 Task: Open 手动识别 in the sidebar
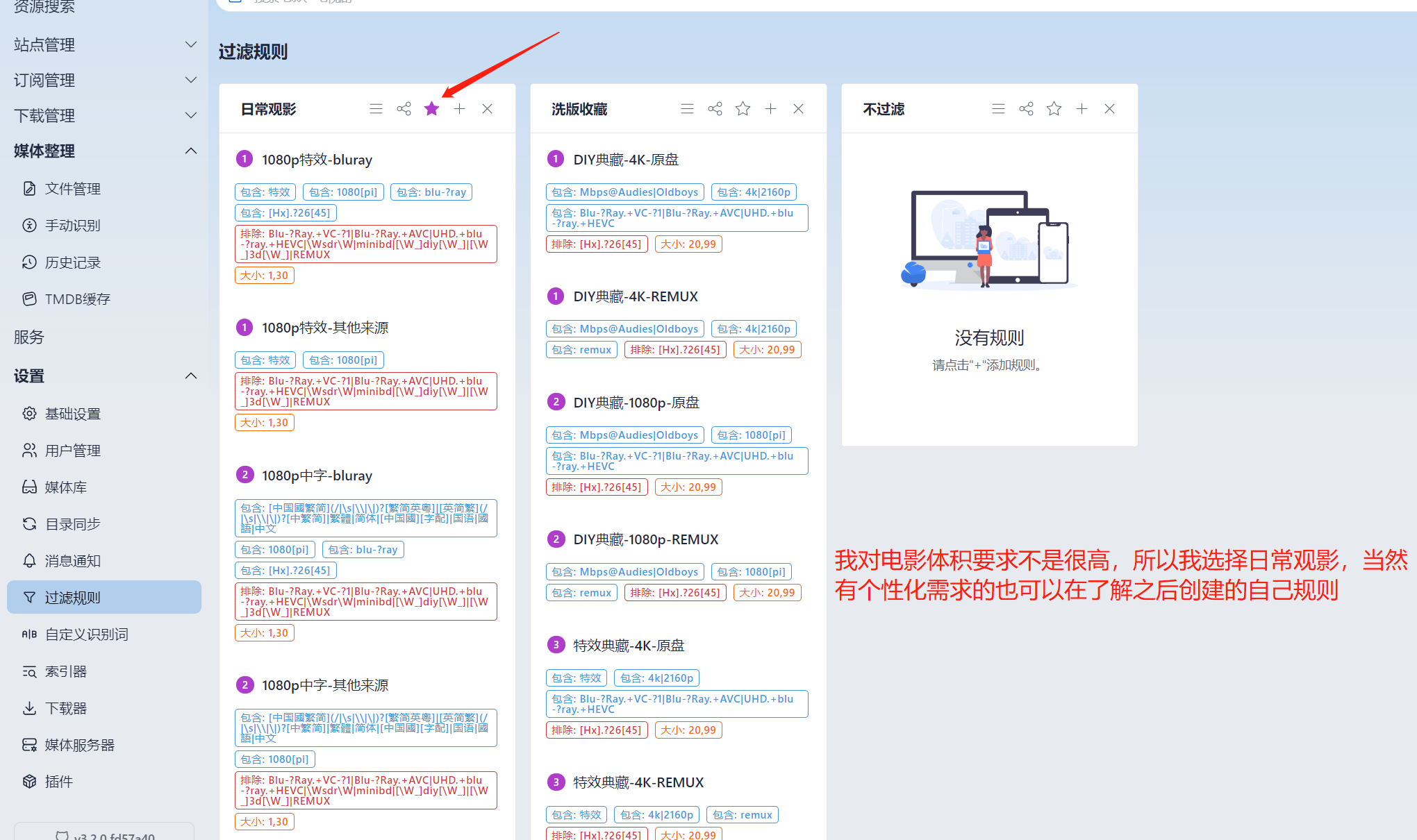point(104,226)
